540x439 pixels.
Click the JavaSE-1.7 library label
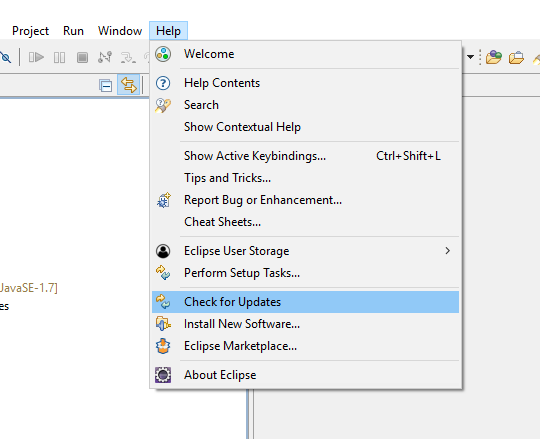pyautogui.click(x=29, y=288)
